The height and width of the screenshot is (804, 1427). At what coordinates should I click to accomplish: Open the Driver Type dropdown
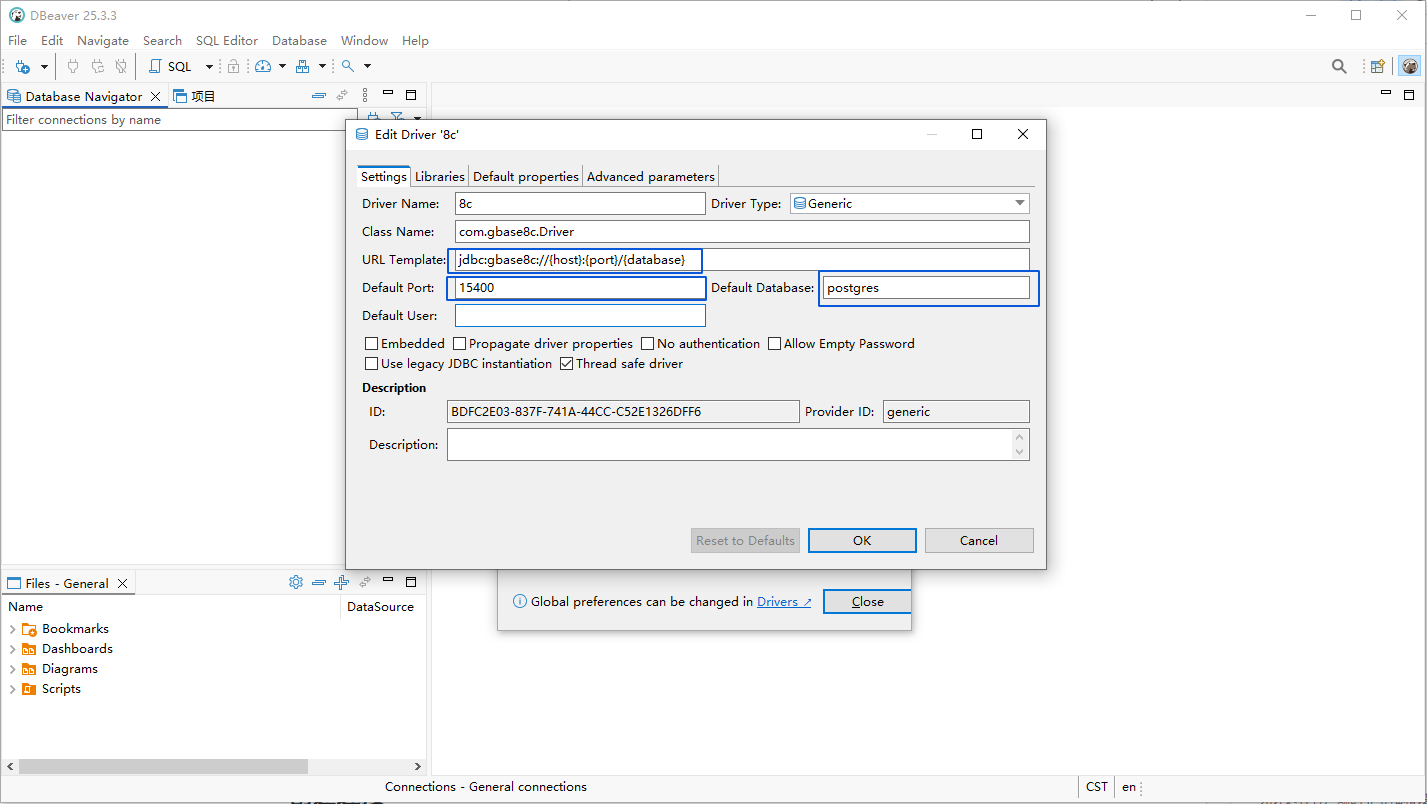coord(909,204)
